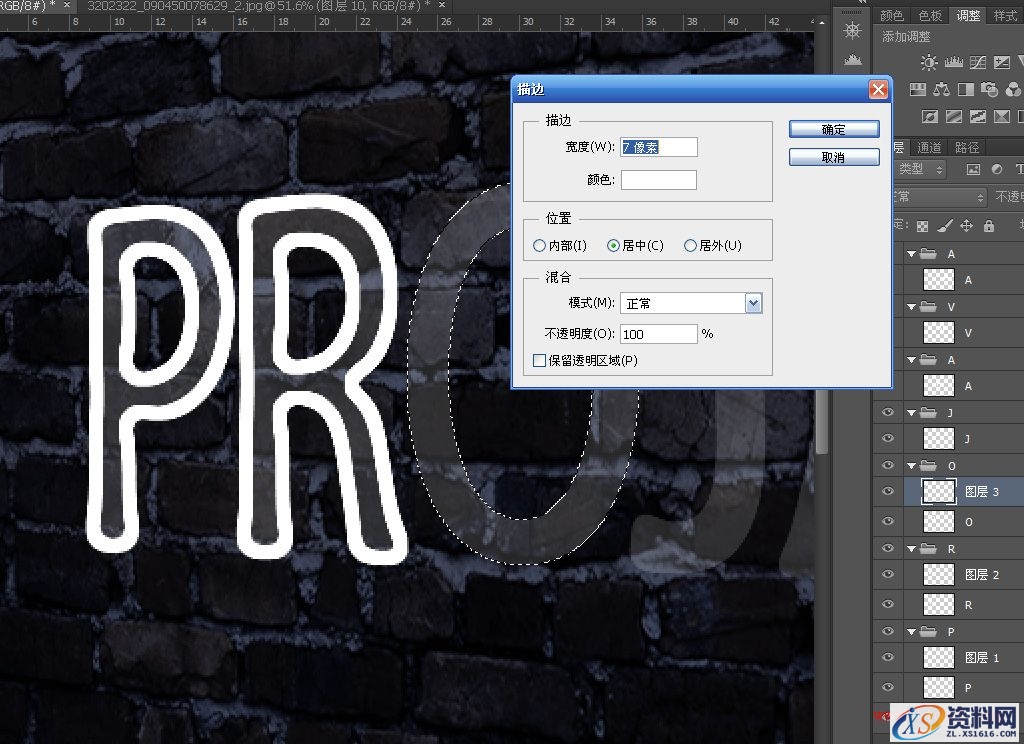The width and height of the screenshot is (1024, 744).
Task: Select the 内部 (Inside) position radio button
Action: (x=540, y=246)
